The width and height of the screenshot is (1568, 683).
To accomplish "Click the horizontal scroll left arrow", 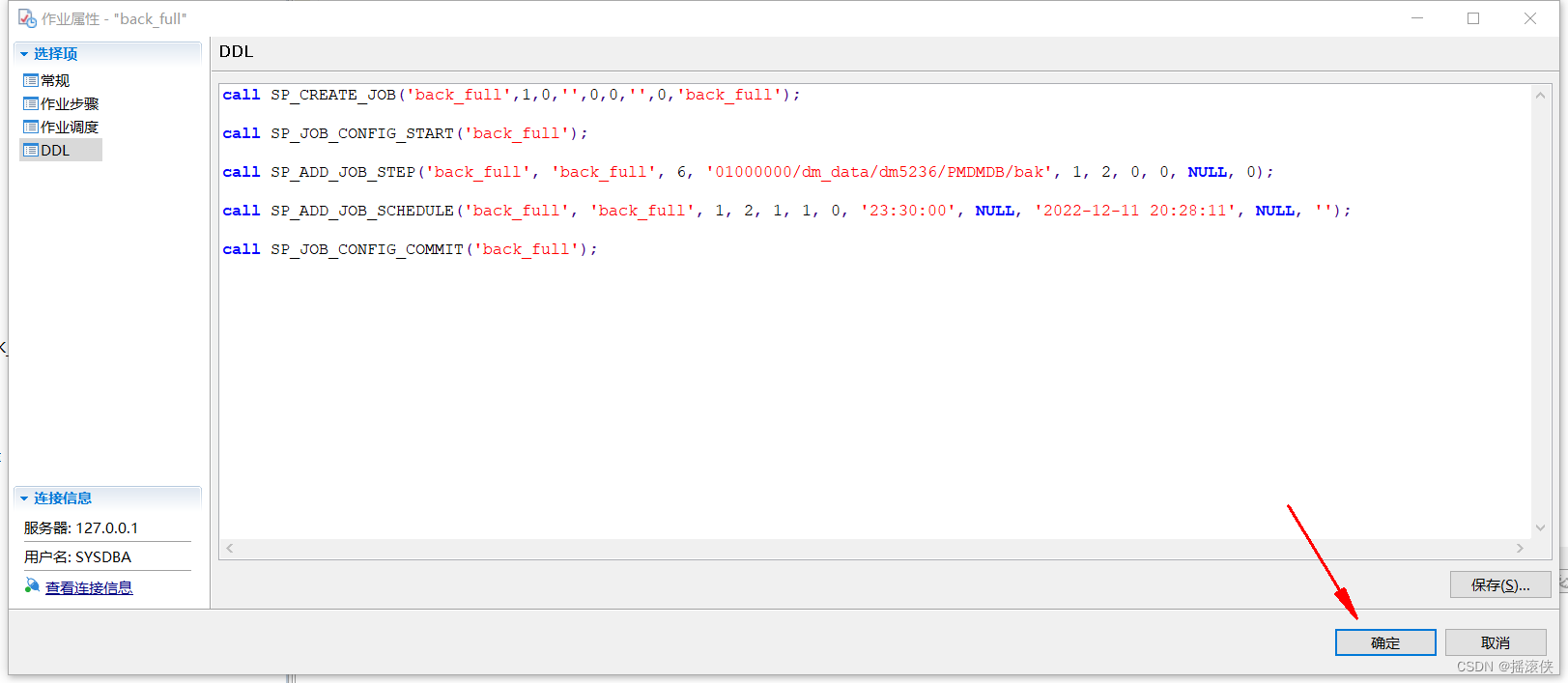I will click(x=229, y=548).
